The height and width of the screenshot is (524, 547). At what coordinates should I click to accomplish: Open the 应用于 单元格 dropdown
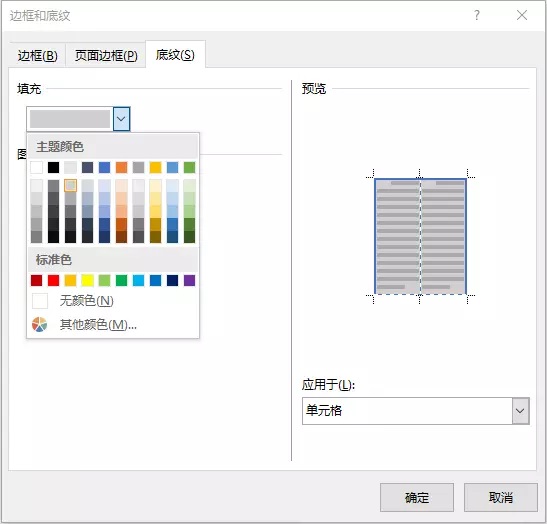pyautogui.click(x=415, y=411)
